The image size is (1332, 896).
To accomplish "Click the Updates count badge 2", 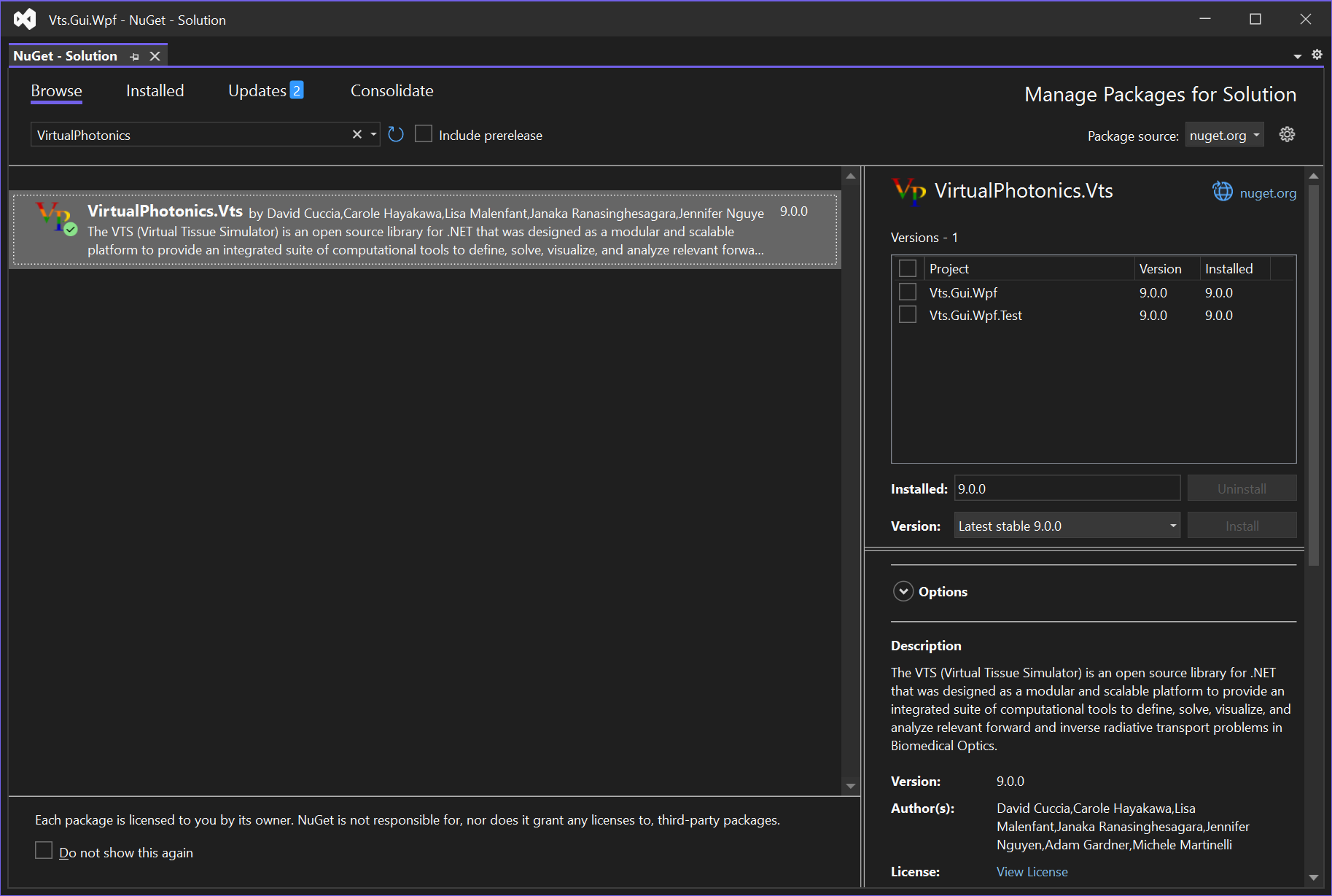I will pos(297,90).
